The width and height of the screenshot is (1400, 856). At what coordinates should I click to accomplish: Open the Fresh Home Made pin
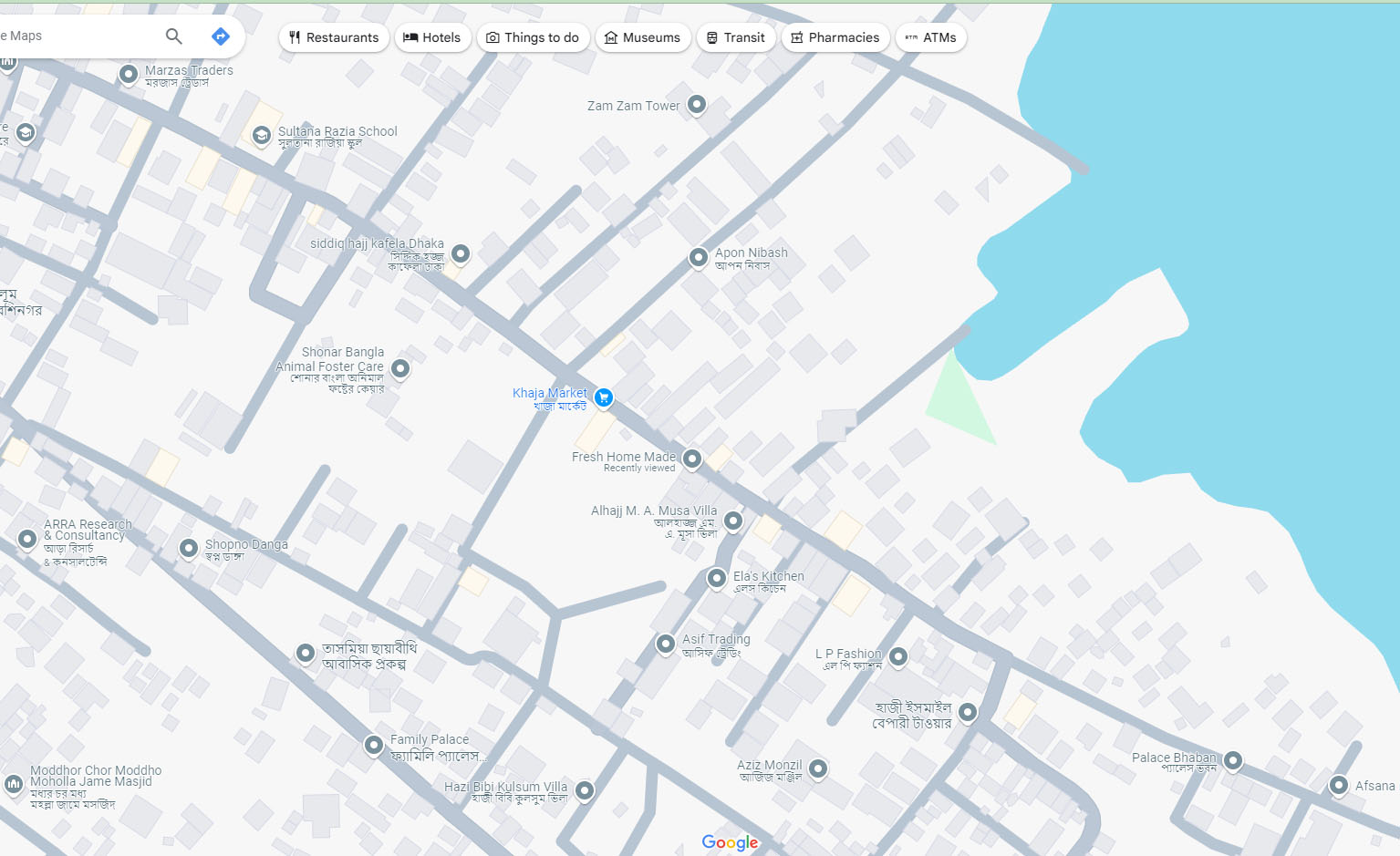(x=692, y=458)
